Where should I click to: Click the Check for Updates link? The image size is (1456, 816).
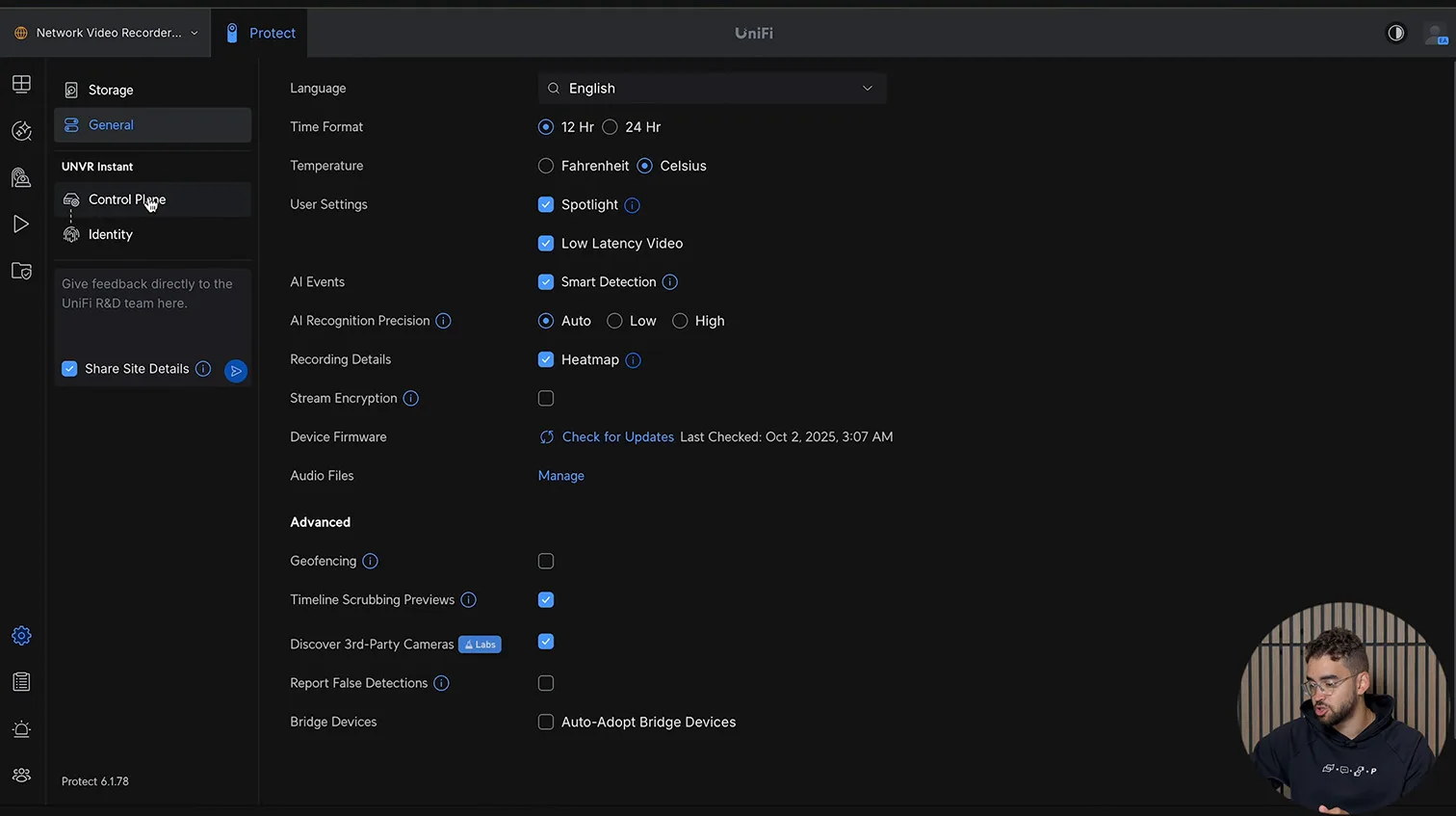(617, 437)
